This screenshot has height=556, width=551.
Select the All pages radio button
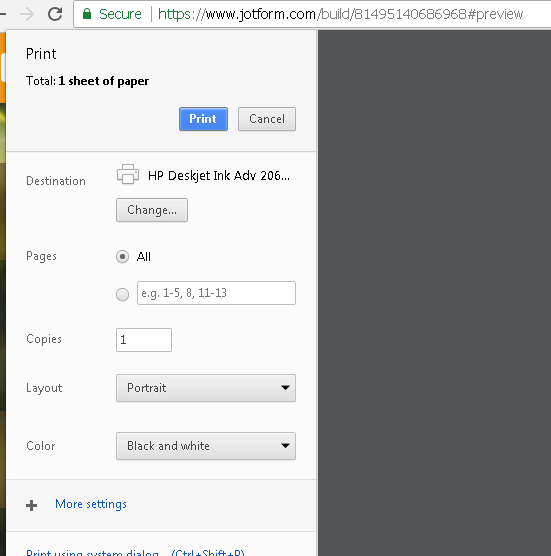[122, 256]
